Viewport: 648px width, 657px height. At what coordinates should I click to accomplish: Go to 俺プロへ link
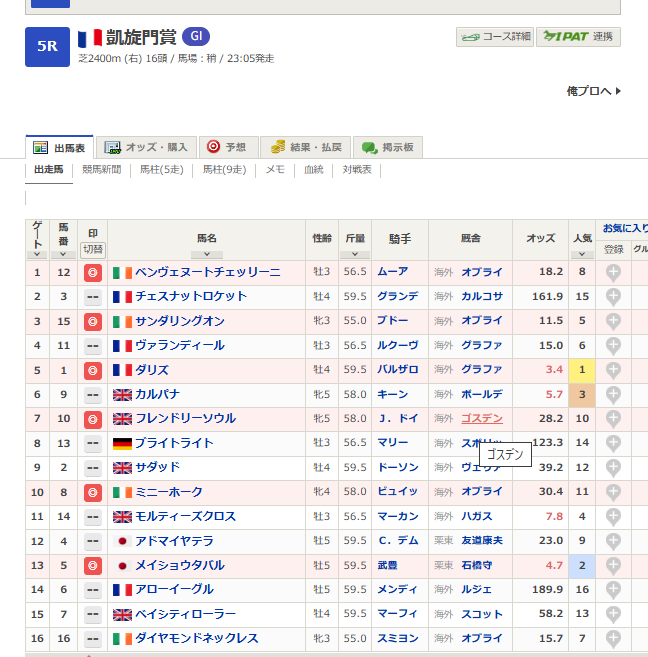[593, 91]
